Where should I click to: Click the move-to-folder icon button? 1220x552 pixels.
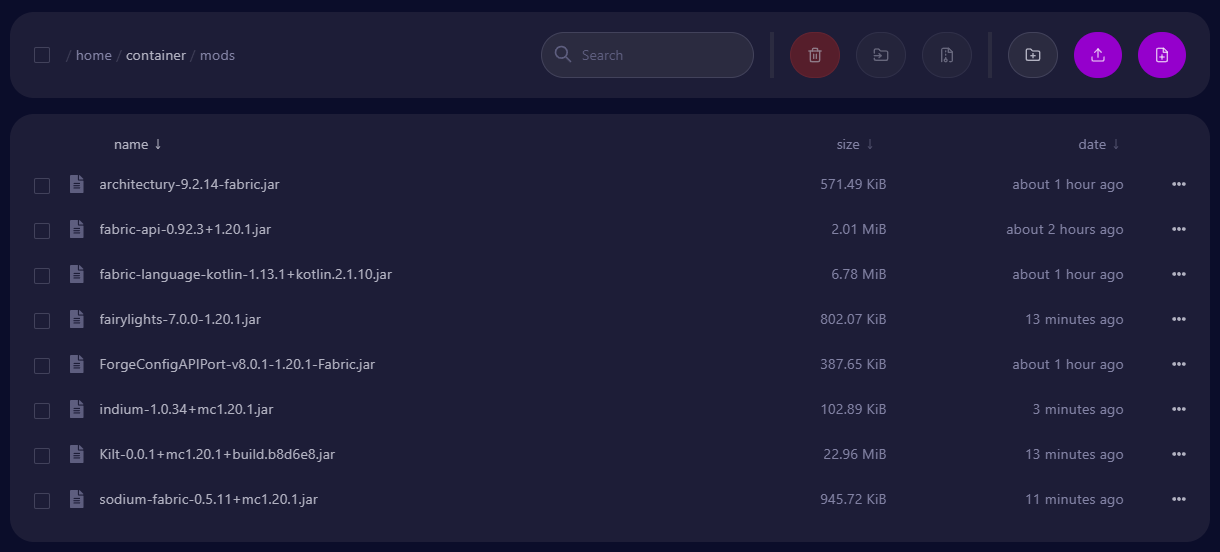click(x=881, y=55)
